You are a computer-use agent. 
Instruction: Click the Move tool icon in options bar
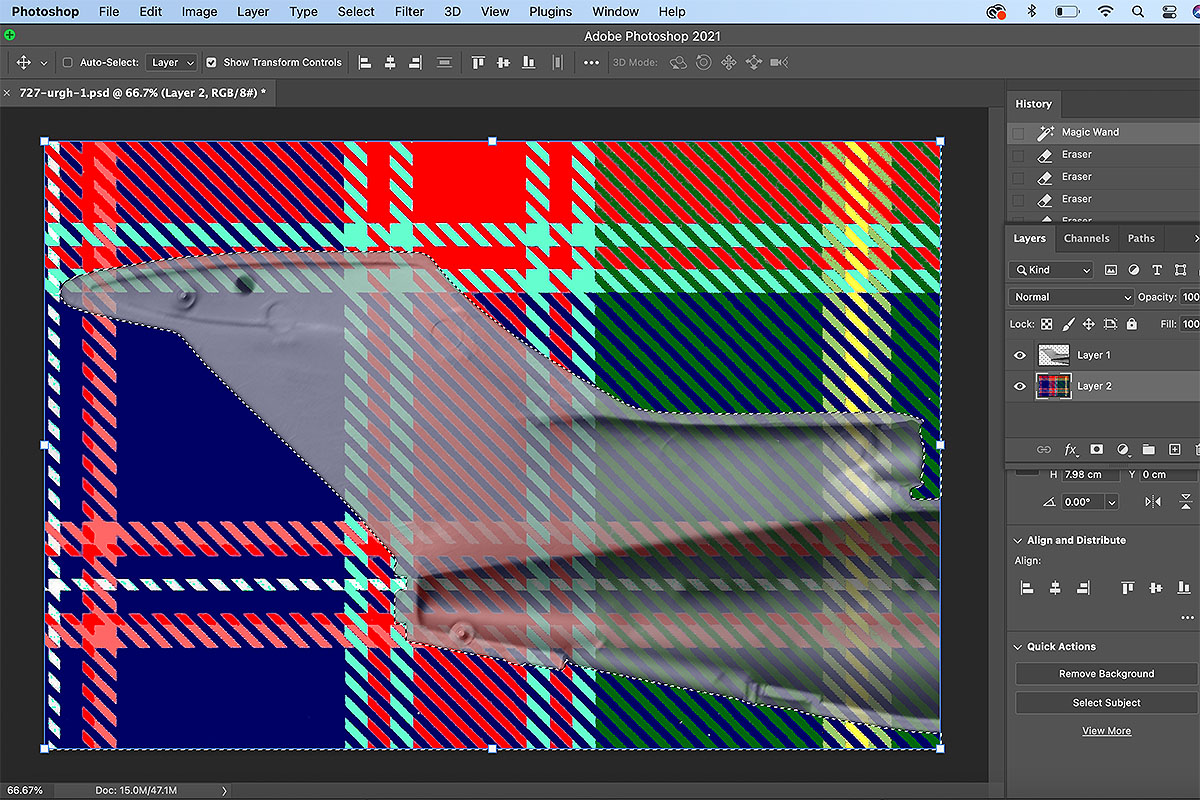click(24, 62)
